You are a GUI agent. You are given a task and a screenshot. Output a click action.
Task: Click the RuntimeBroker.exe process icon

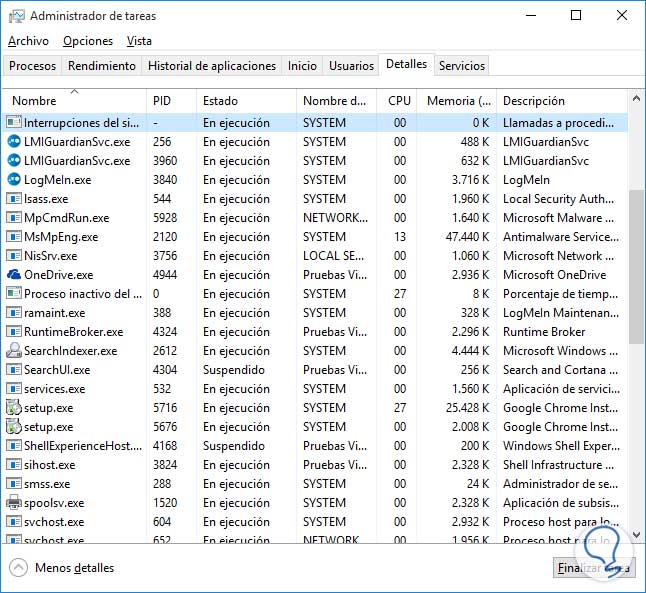coord(14,331)
